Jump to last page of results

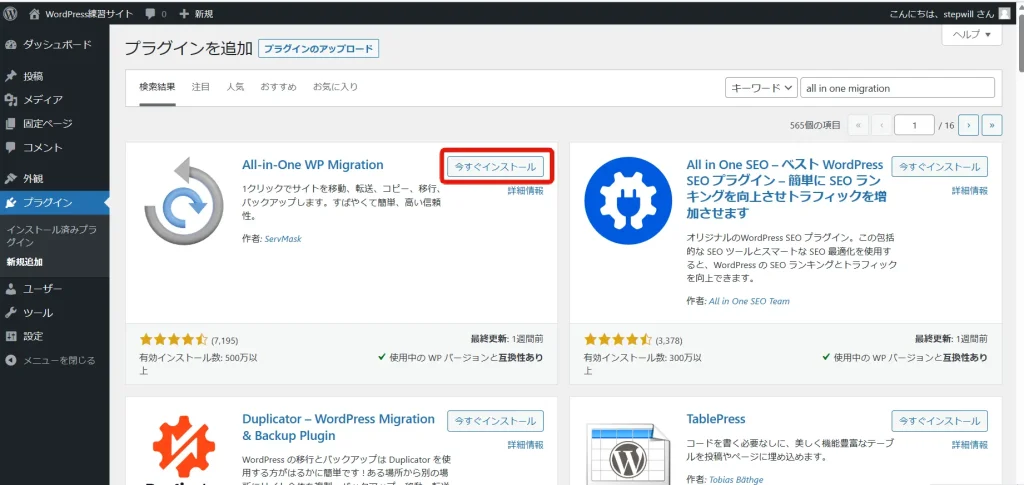tap(992, 125)
